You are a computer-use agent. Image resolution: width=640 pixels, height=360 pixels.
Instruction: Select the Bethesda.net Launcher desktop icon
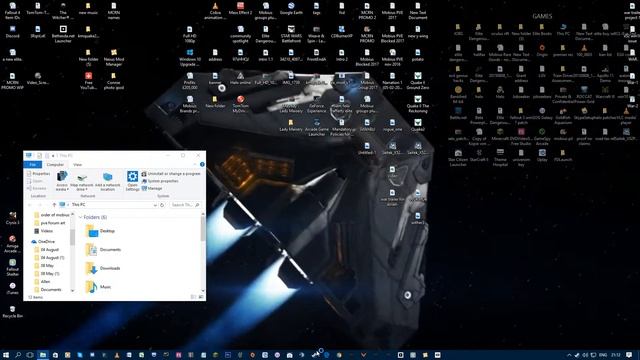pos(63,34)
